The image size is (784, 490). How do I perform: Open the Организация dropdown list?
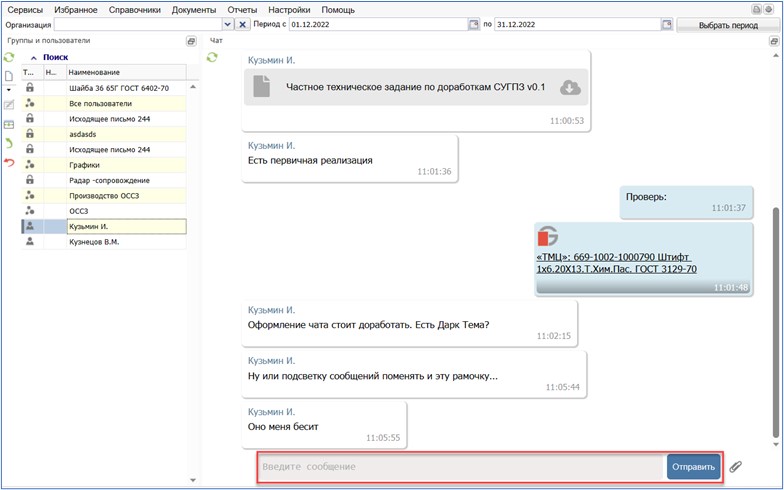[x=228, y=24]
